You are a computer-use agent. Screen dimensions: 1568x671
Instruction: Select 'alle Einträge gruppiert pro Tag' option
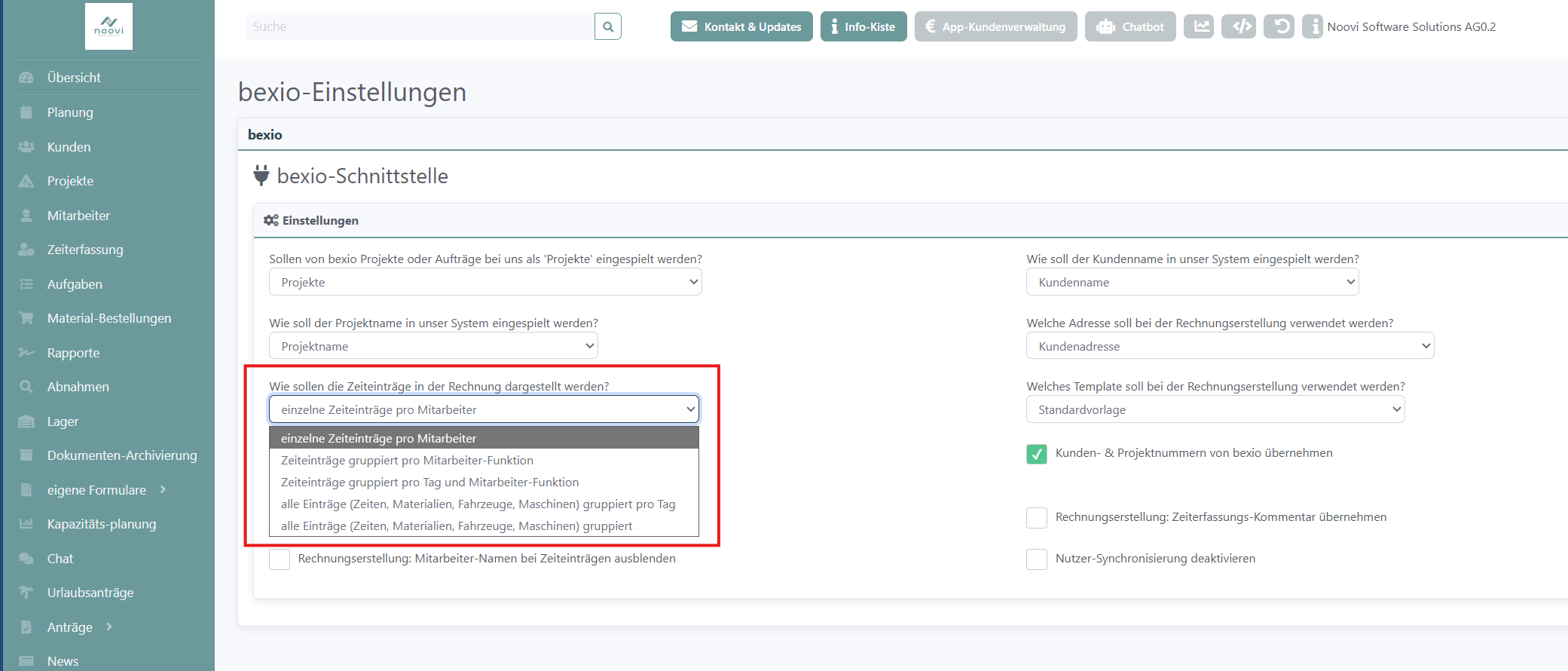pos(484,504)
